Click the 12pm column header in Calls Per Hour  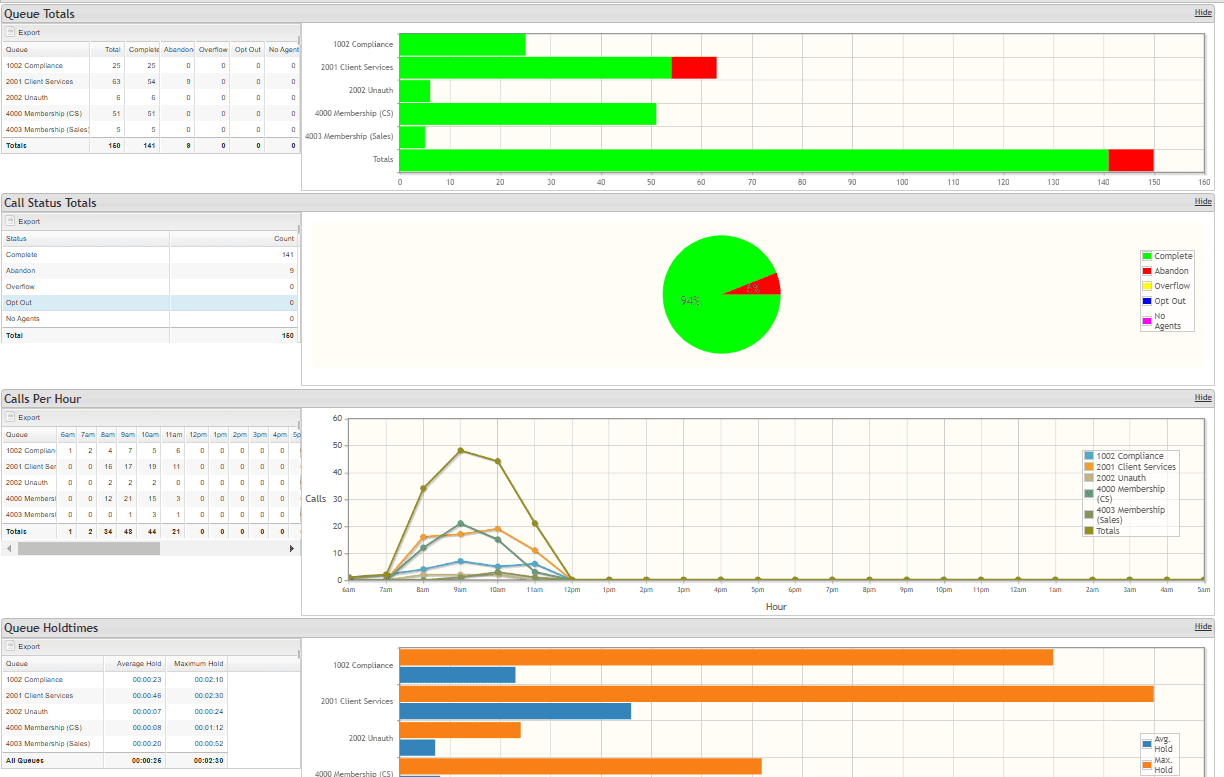click(198, 435)
